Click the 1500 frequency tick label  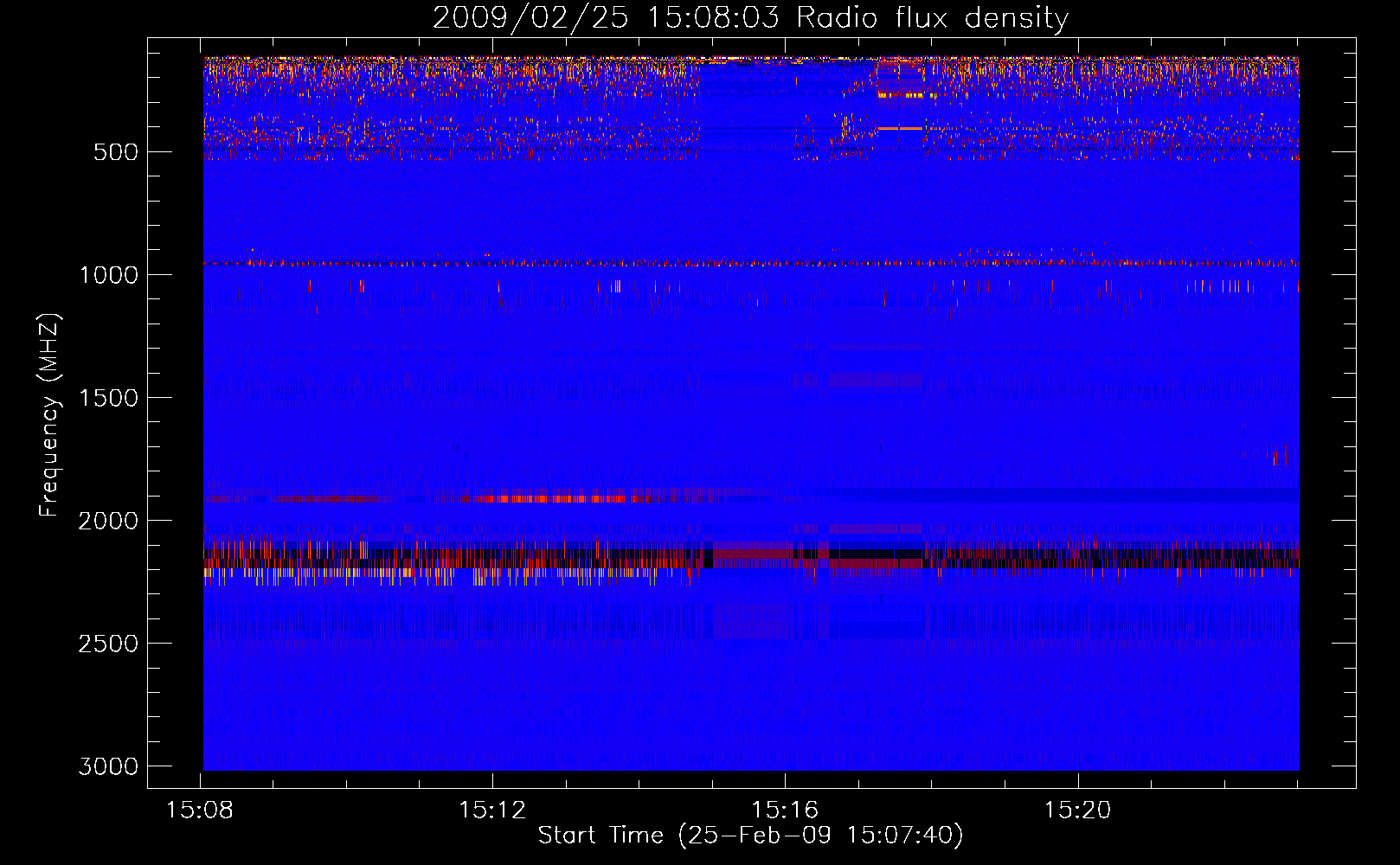point(108,398)
